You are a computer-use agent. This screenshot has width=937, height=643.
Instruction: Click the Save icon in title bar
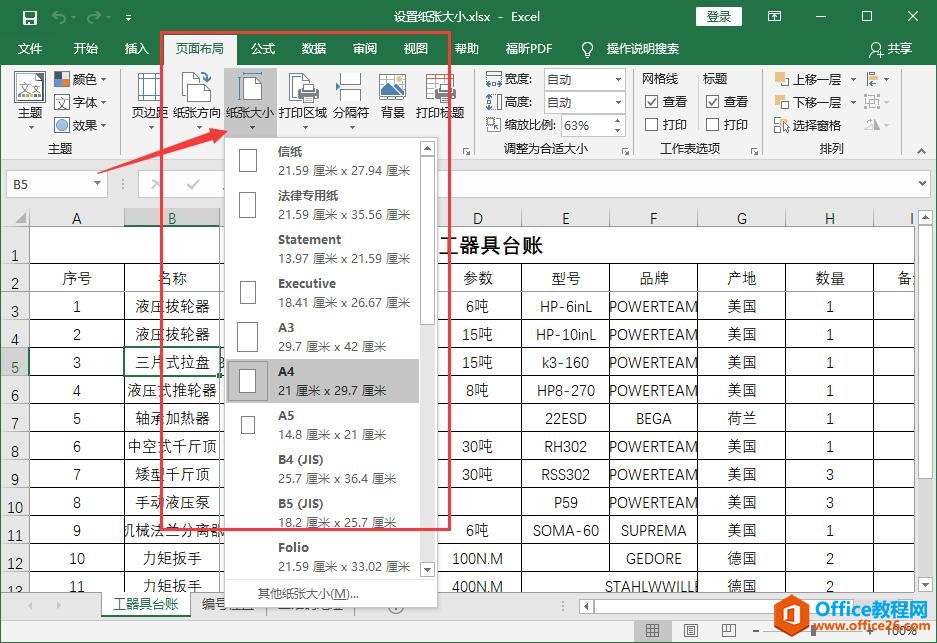(30, 17)
